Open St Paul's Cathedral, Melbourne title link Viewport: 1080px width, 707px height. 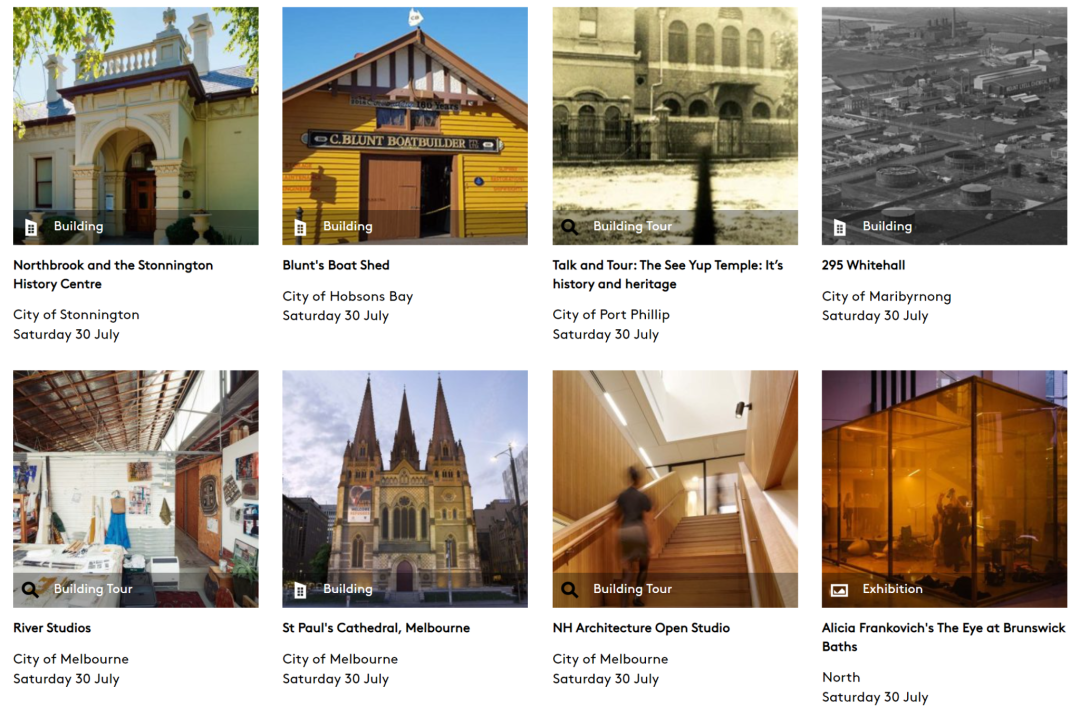point(376,628)
